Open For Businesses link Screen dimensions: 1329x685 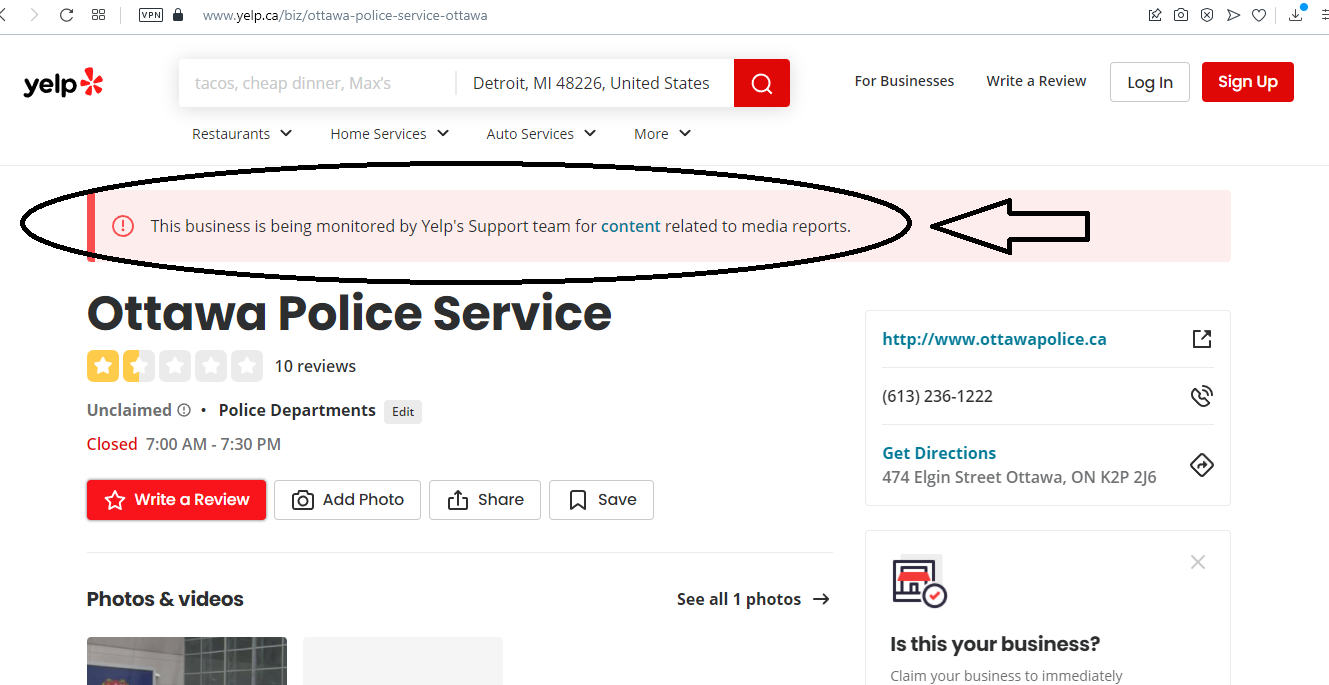(904, 81)
